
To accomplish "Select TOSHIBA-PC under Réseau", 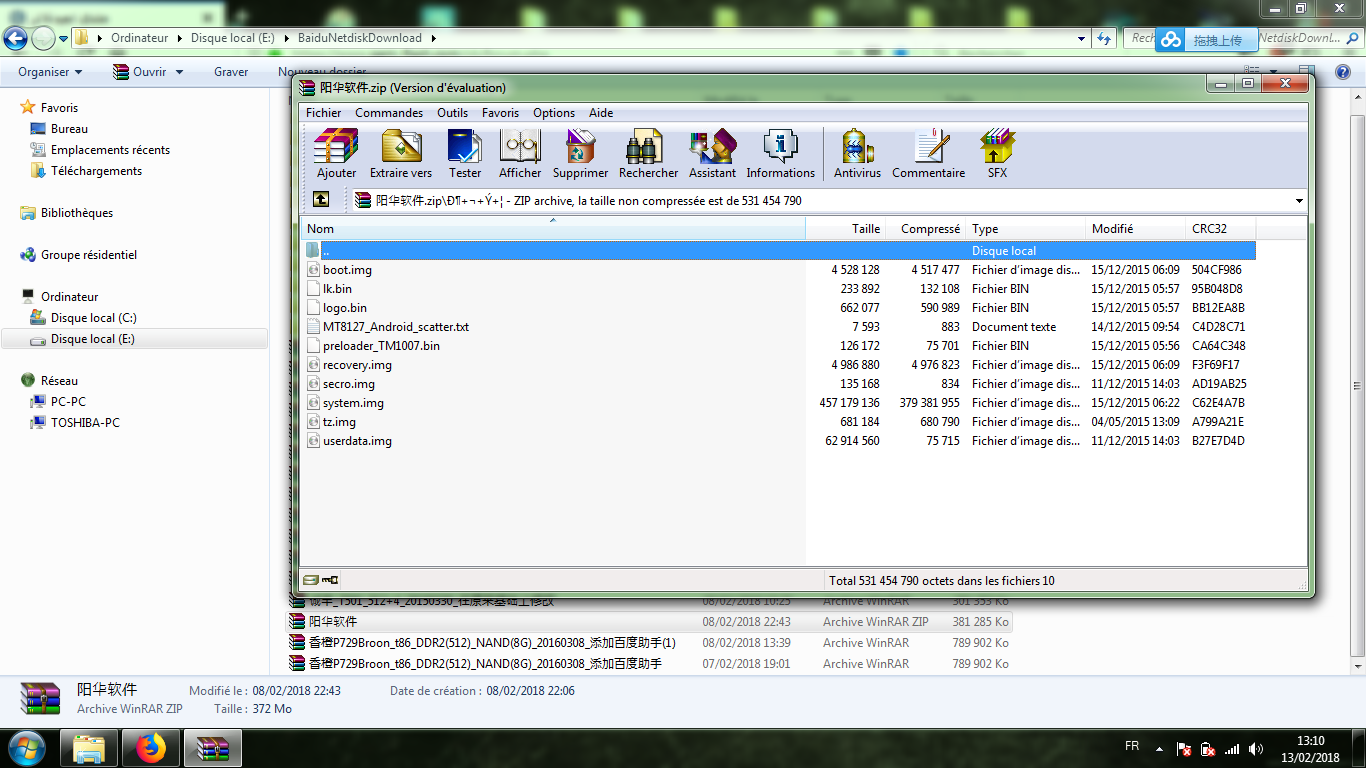I will (x=85, y=423).
